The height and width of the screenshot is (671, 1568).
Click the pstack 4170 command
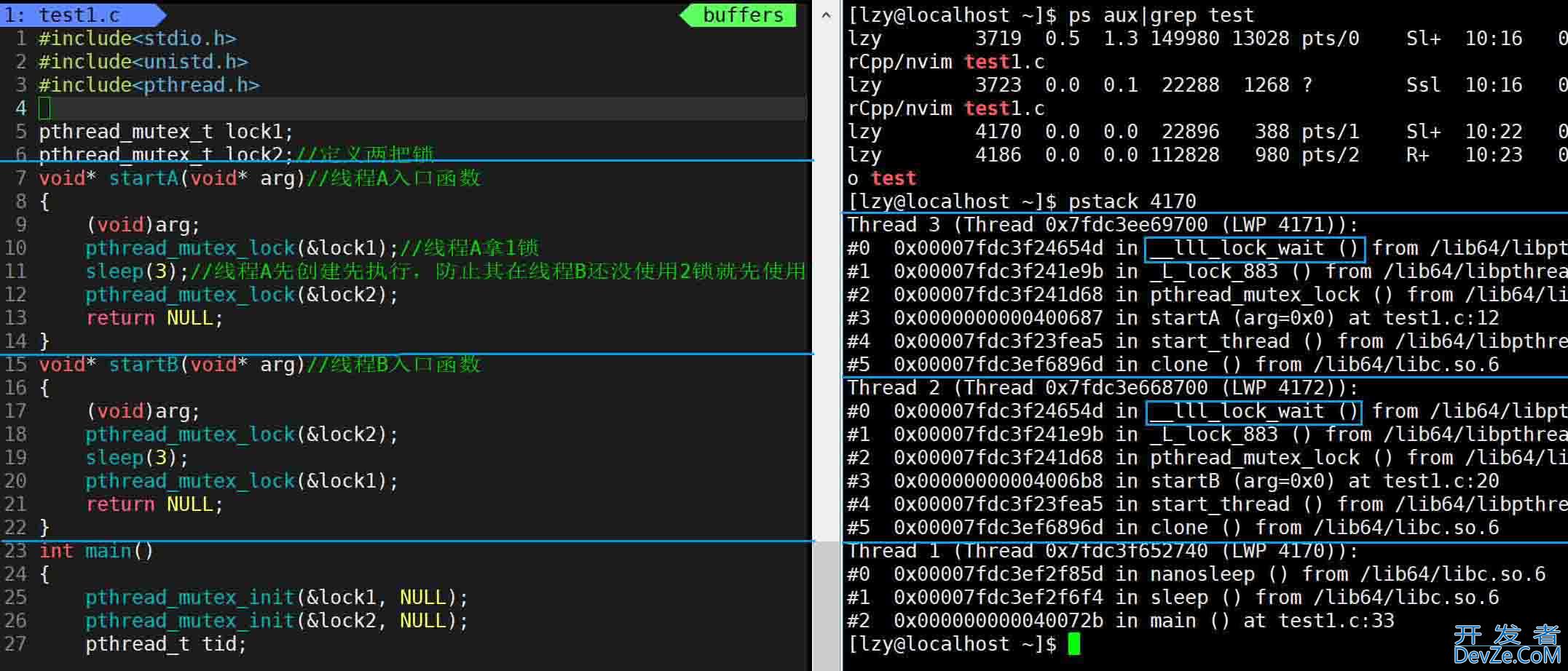(x=1132, y=202)
